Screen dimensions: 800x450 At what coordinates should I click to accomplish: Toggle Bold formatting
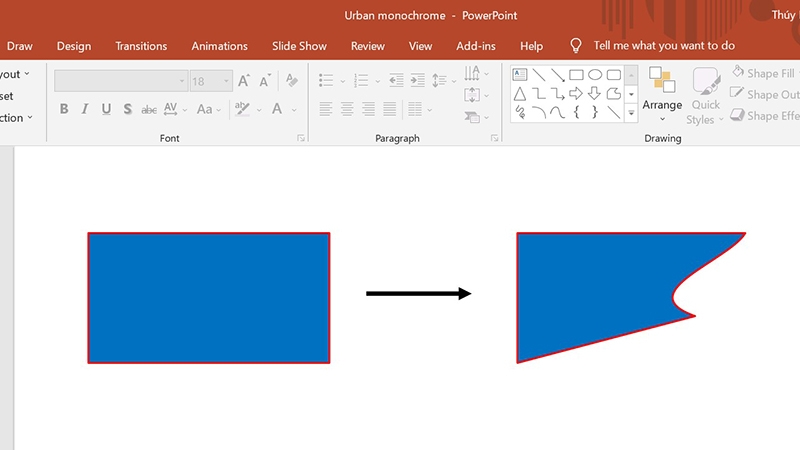pos(64,109)
